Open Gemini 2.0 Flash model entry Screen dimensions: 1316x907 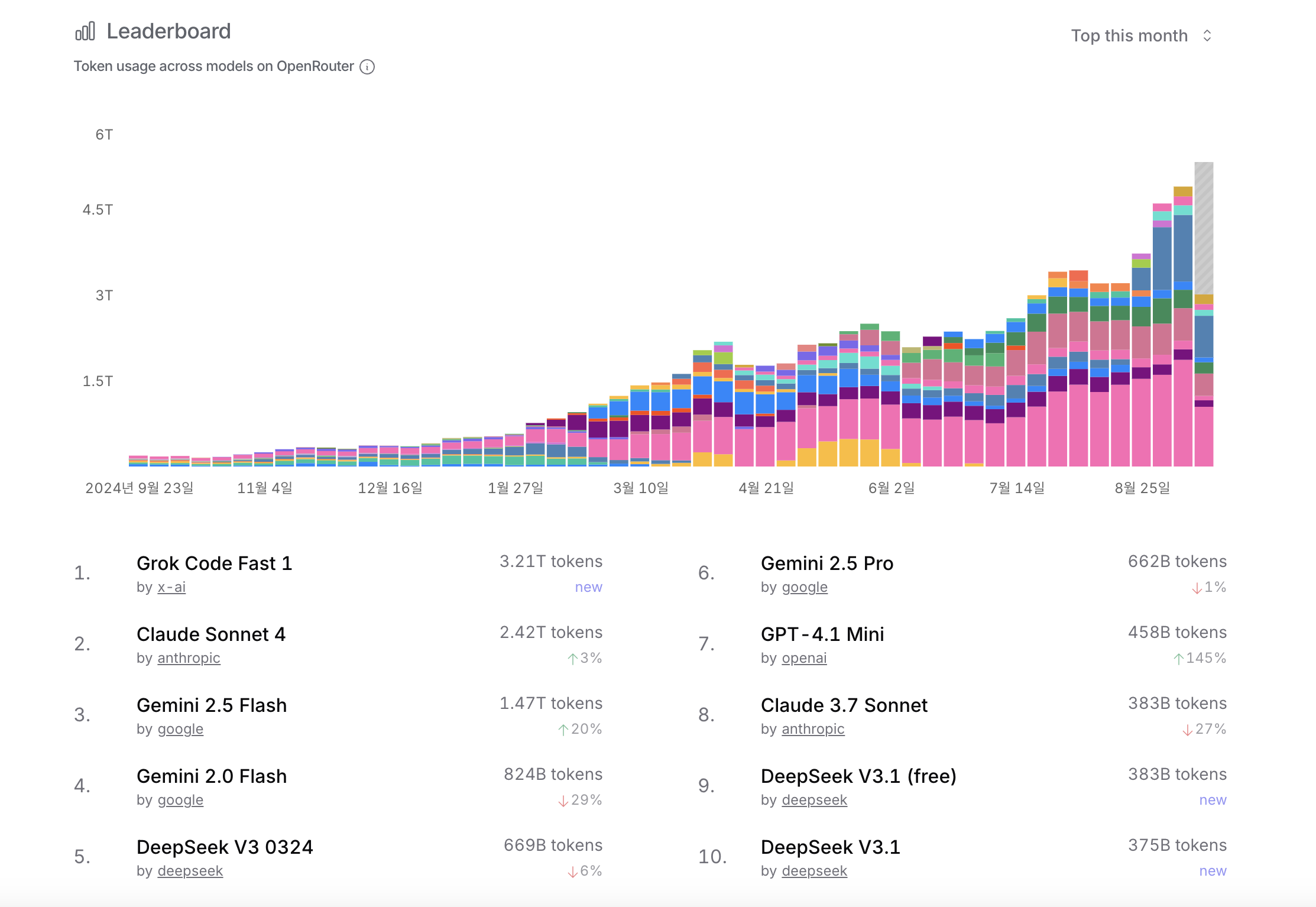211,776
